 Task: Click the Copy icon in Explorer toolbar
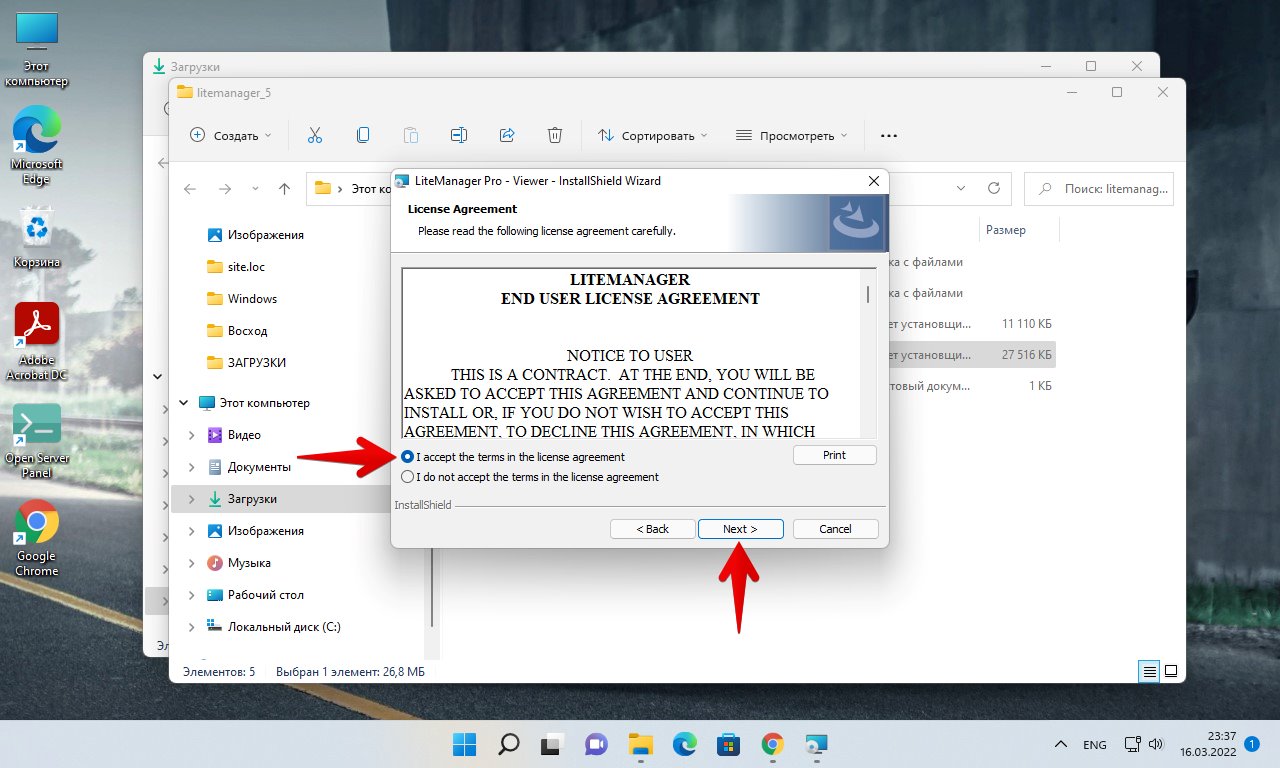[x=362, y=134]
